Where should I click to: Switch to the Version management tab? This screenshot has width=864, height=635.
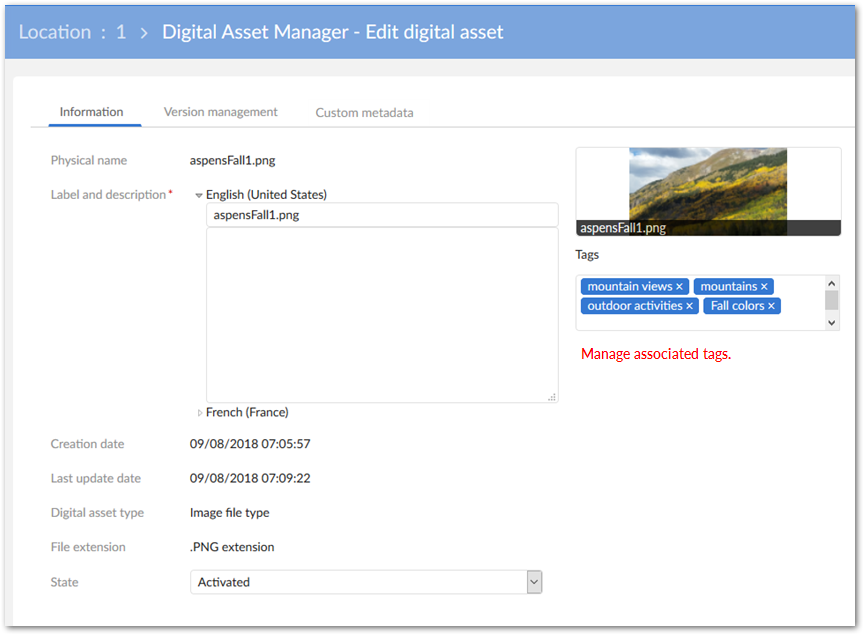[x=220, y=112]
